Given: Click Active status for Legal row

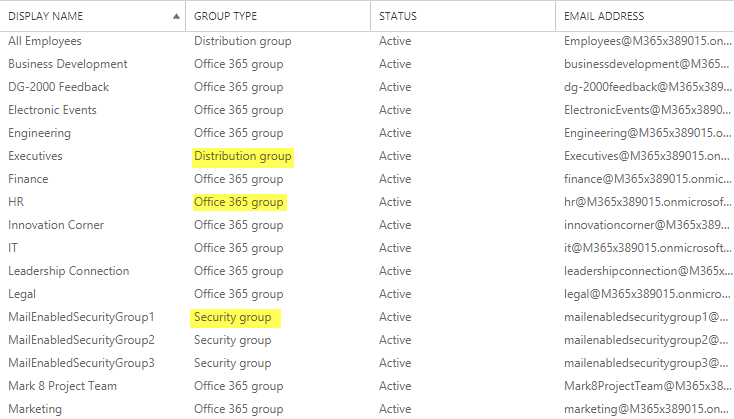Looking at the screenshot, I should pyautogui.click(x=395, y=294).
